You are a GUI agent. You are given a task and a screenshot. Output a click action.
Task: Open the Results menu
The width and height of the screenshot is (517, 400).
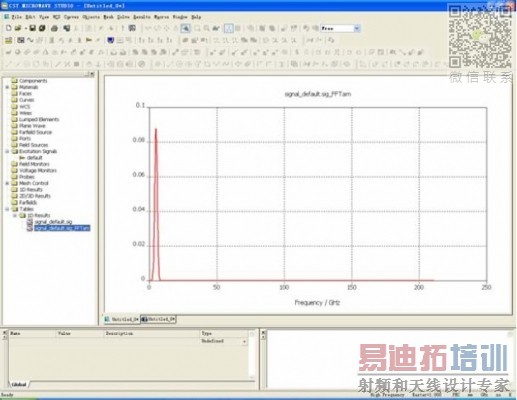[x=142, y=17]
